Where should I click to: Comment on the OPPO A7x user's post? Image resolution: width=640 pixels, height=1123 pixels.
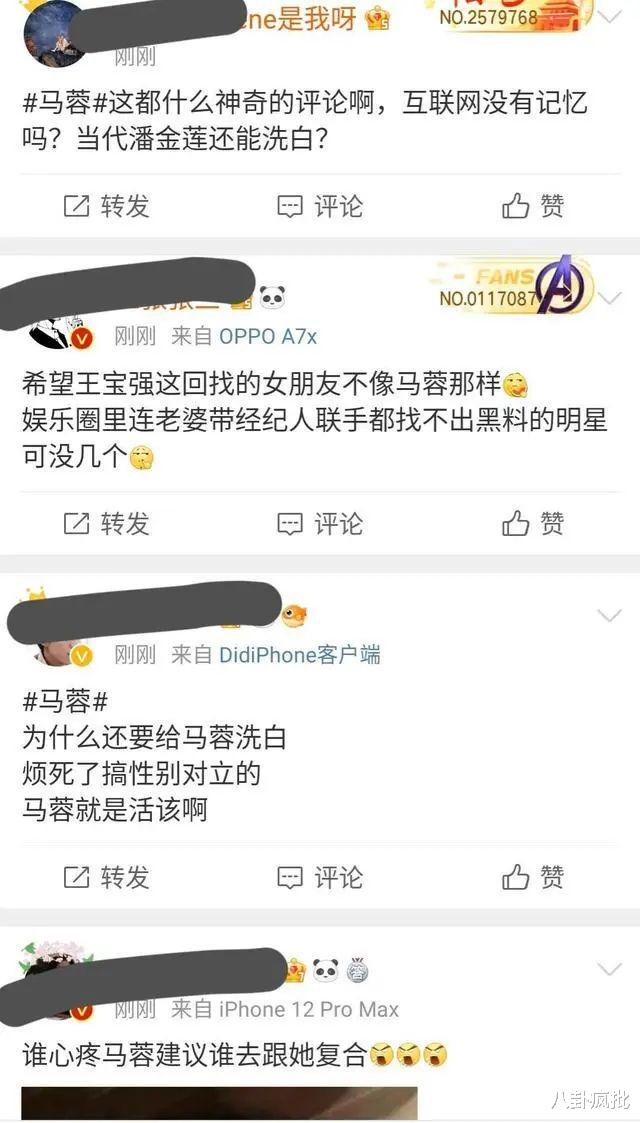click(320, 524)
